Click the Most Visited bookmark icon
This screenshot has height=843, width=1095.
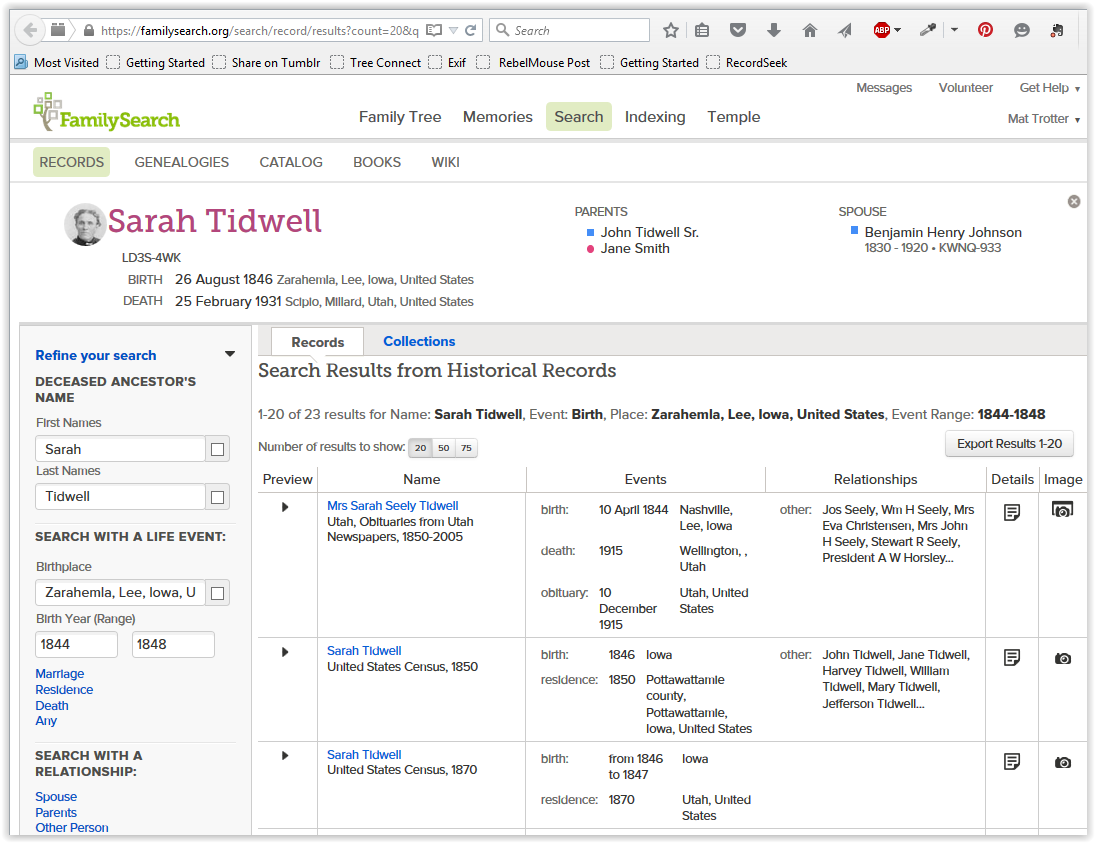[21, 62]
